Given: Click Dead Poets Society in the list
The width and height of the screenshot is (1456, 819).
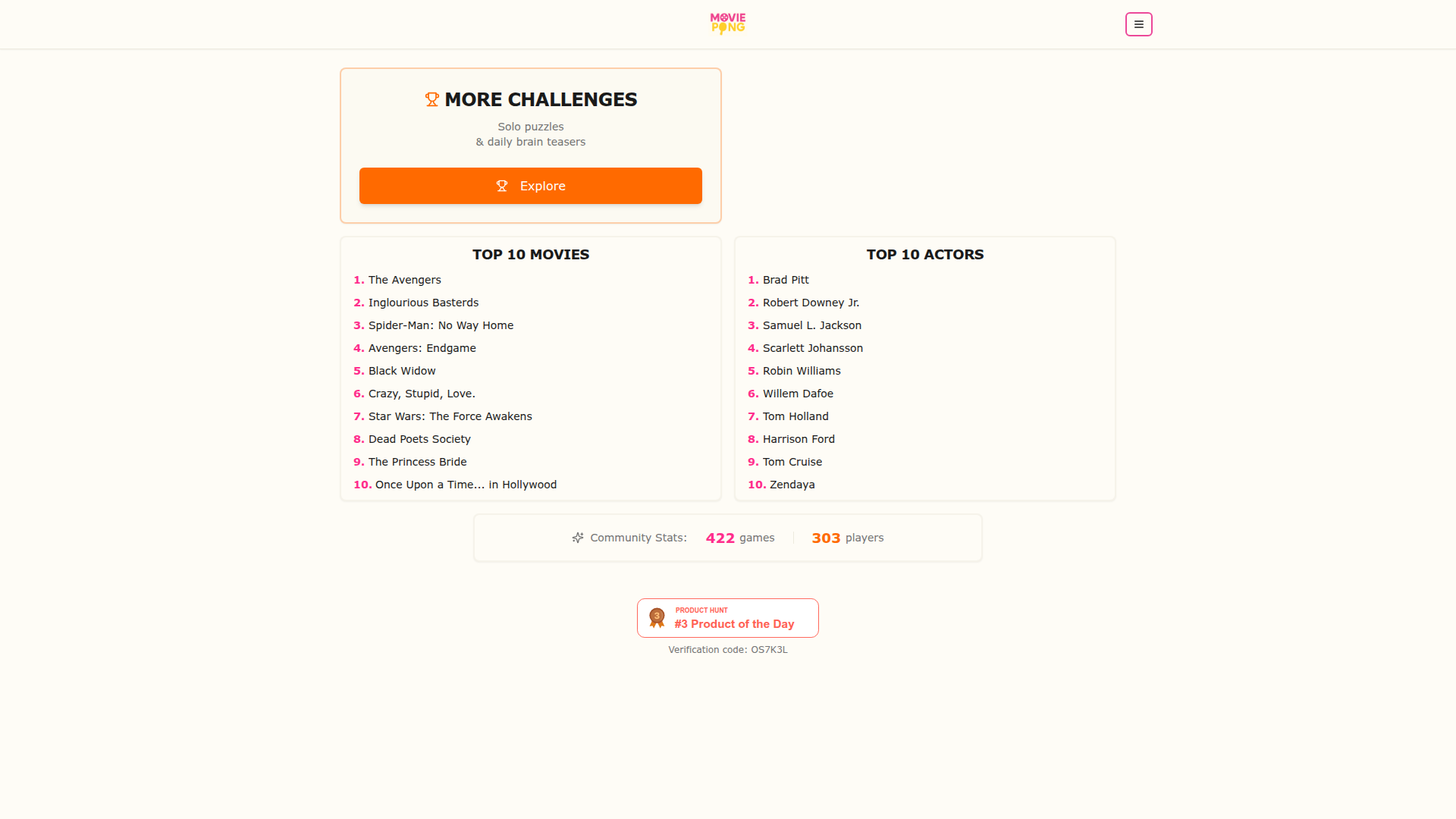Looking at the screenshot, I should click(x=419, y=439).
